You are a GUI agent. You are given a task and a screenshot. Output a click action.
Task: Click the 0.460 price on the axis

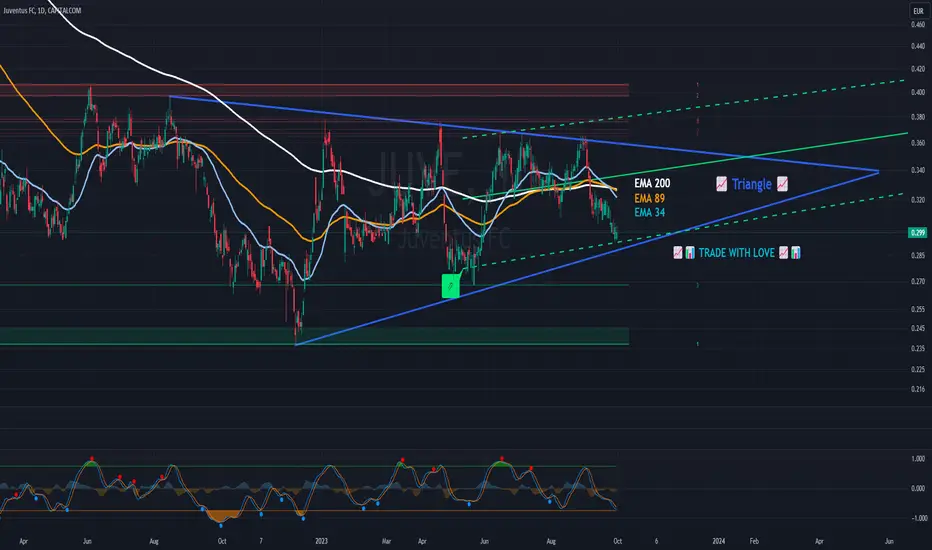918,24
